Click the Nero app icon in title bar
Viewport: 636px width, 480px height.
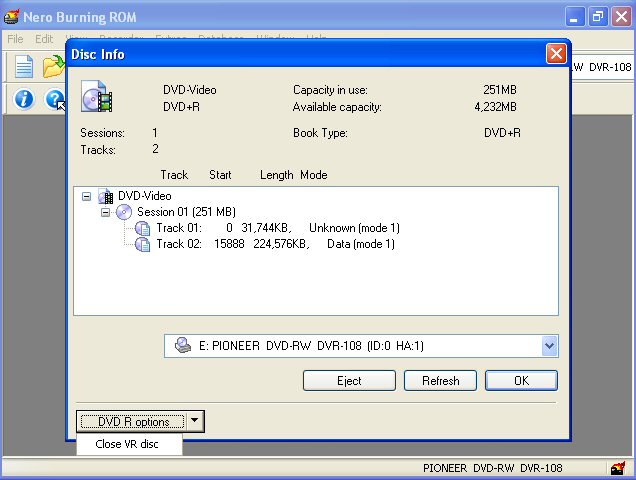(11, 17)
